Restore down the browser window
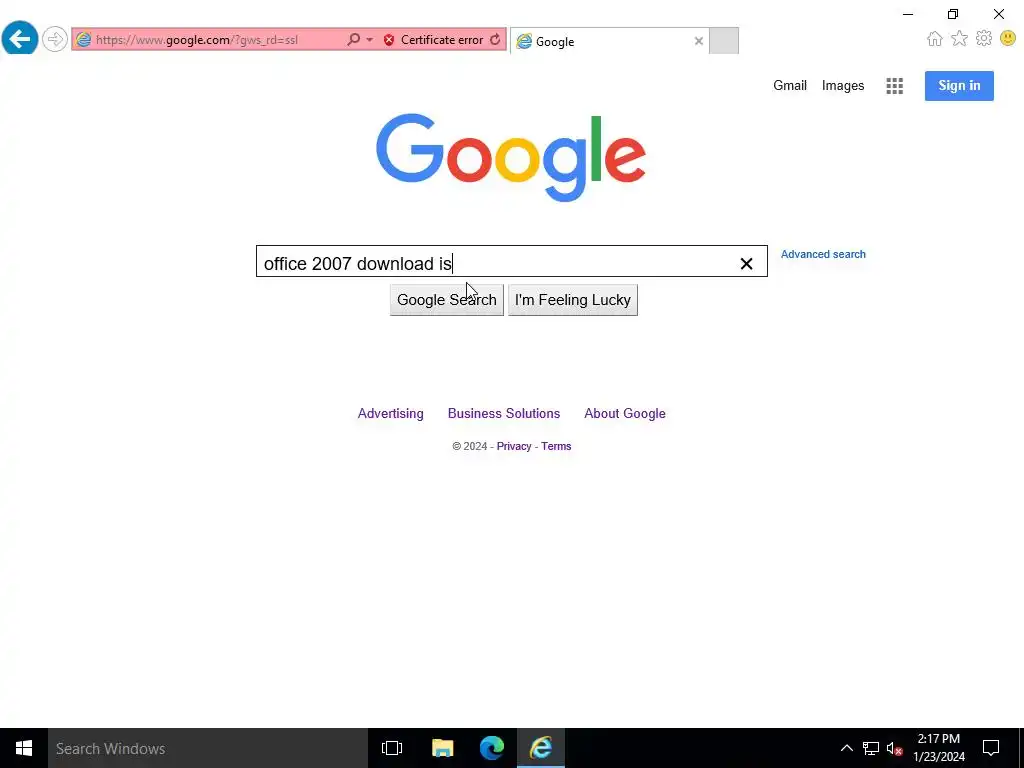Image resolution: width=1024 pixels, height=768 pixels. 953,14
